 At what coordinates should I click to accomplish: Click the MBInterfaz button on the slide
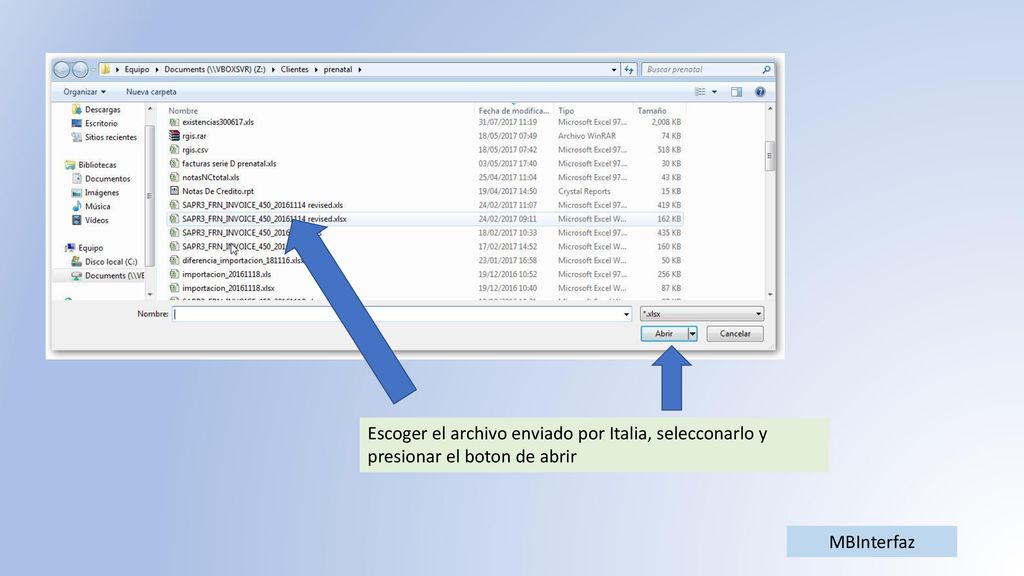tap(871, 541)
